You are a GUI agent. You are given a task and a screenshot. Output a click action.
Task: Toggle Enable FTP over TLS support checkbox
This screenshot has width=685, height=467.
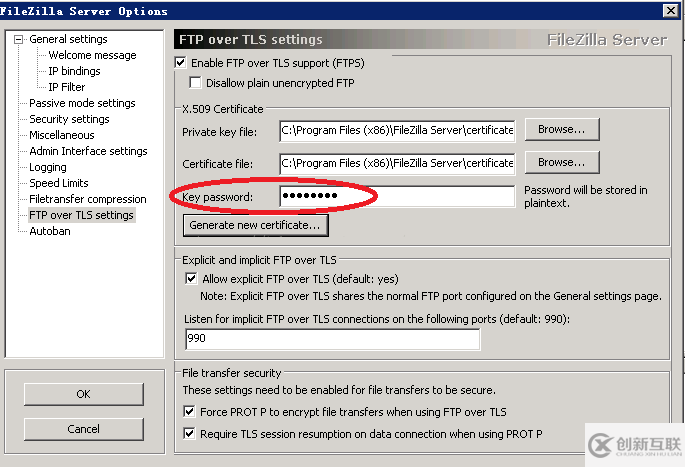181,63
